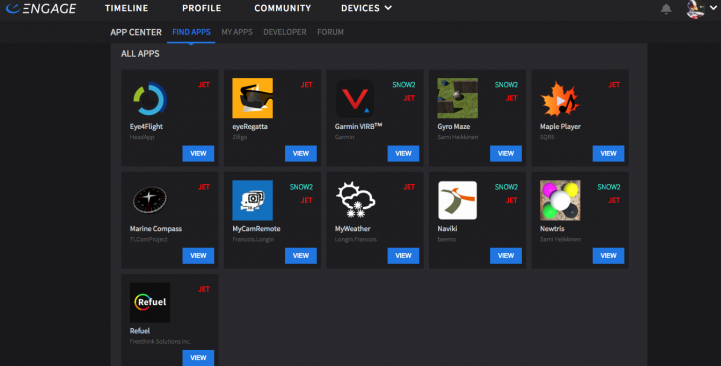Click the Newtris app title
Viewport: 721px width, 366px height.
pos(552,229)
